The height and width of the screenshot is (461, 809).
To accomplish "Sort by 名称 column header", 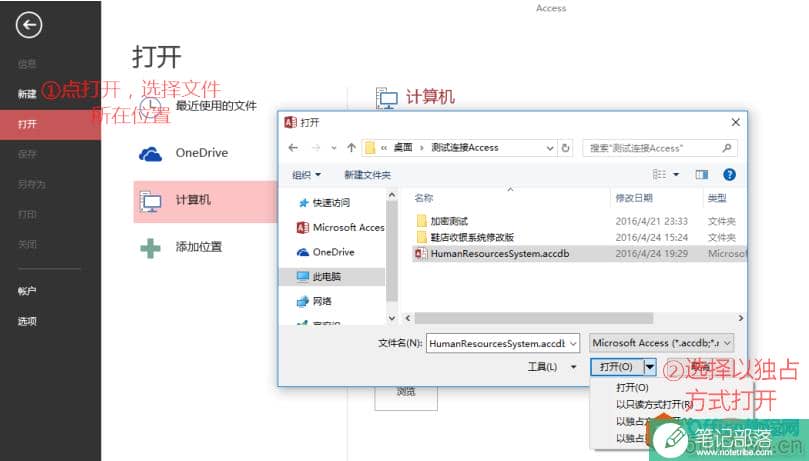I will (424, 198).
